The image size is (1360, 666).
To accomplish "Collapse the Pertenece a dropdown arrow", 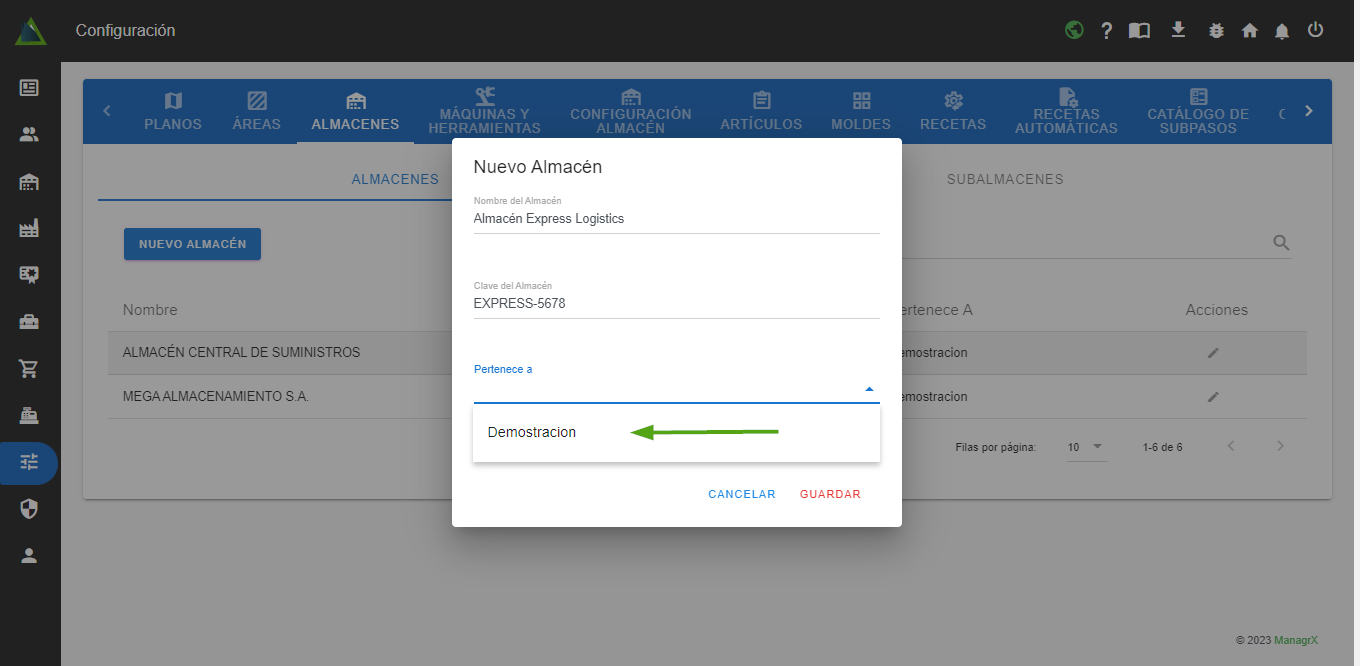I will [869, 389].
